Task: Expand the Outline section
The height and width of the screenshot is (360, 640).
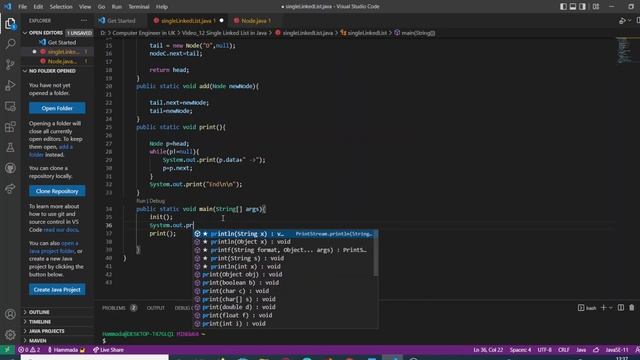Action: [57, 312]
